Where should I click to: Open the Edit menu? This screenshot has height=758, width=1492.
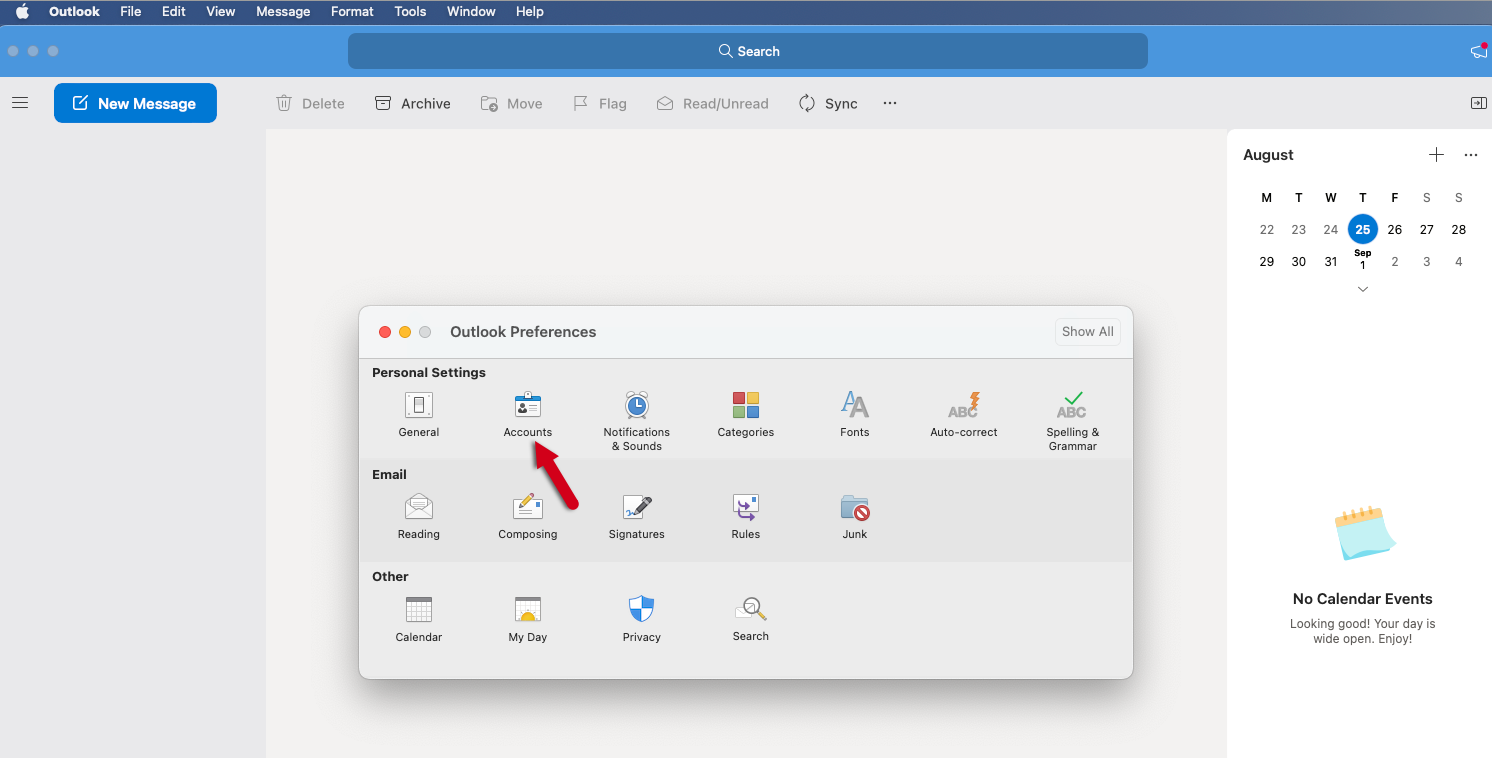point(174,11)
